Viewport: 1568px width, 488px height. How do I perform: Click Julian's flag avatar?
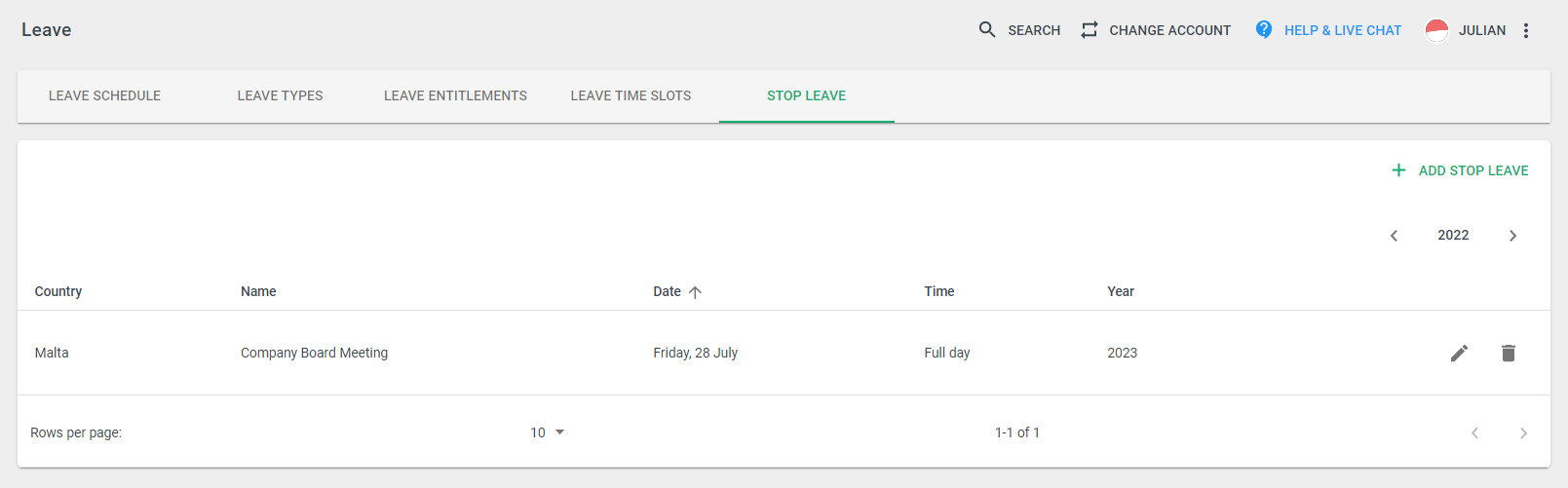click(1436, 30)
